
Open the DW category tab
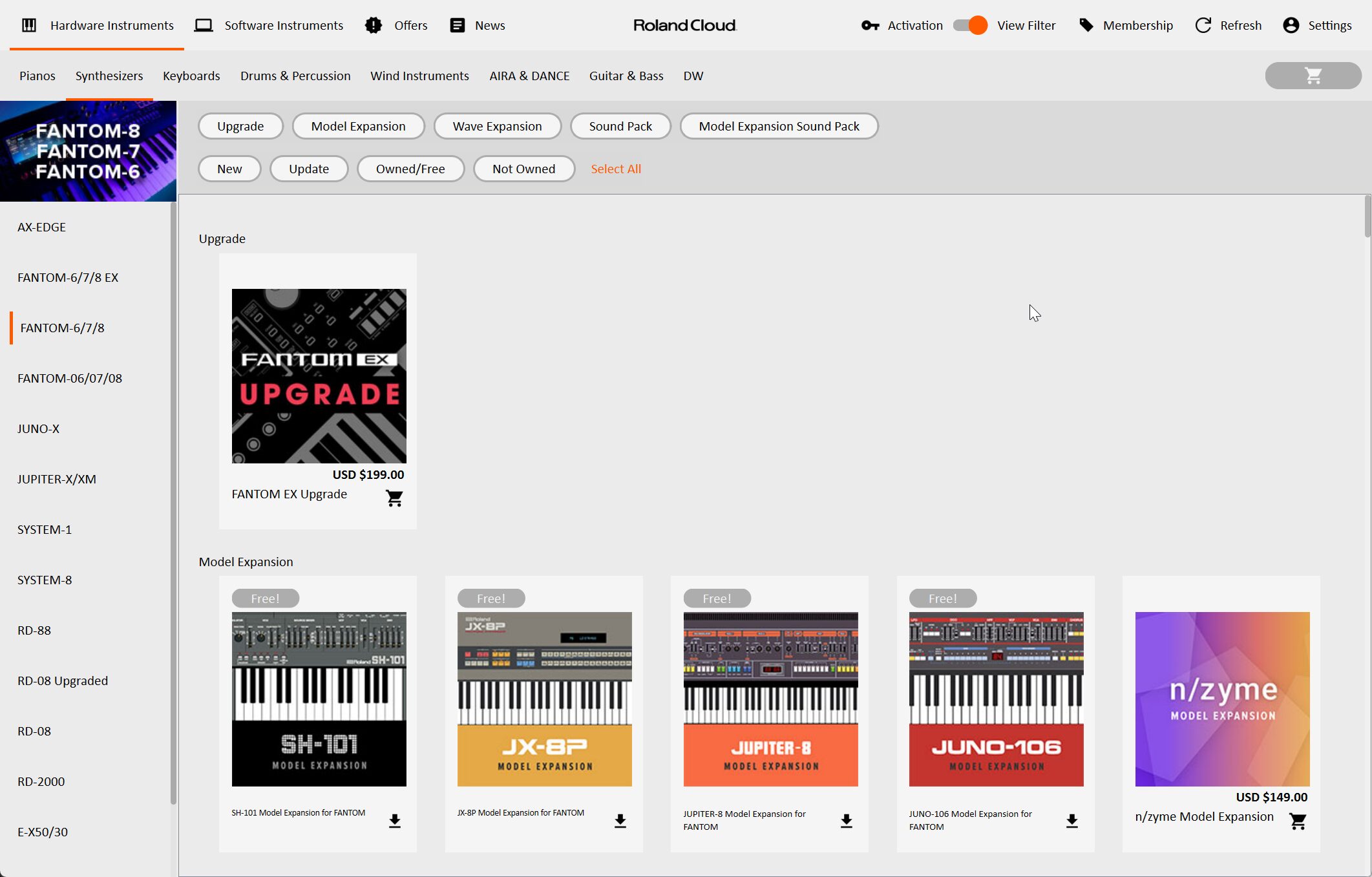tap(693, 76)
